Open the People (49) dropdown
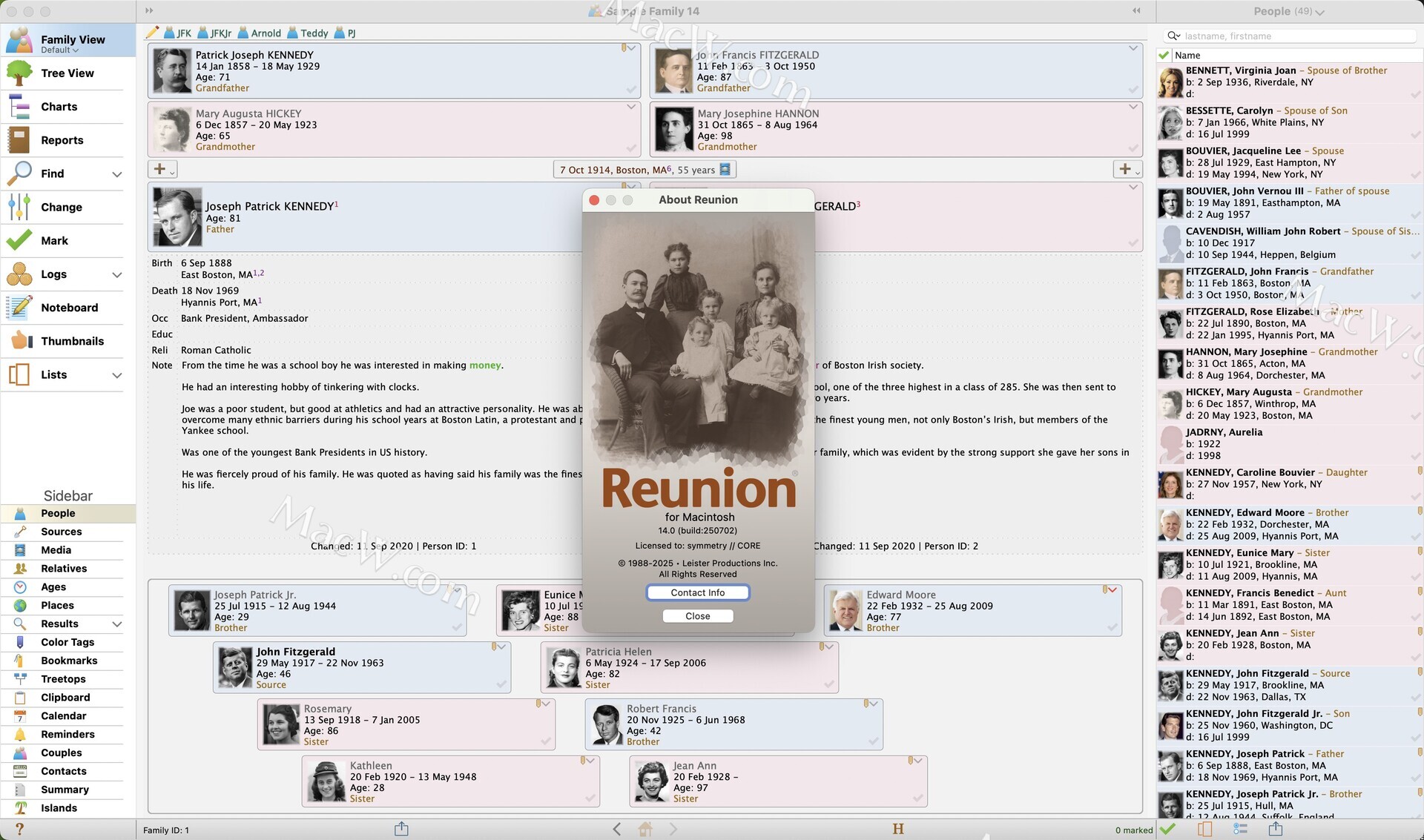Viewport: 1424px width, 840px height. tap(1288, 11)
